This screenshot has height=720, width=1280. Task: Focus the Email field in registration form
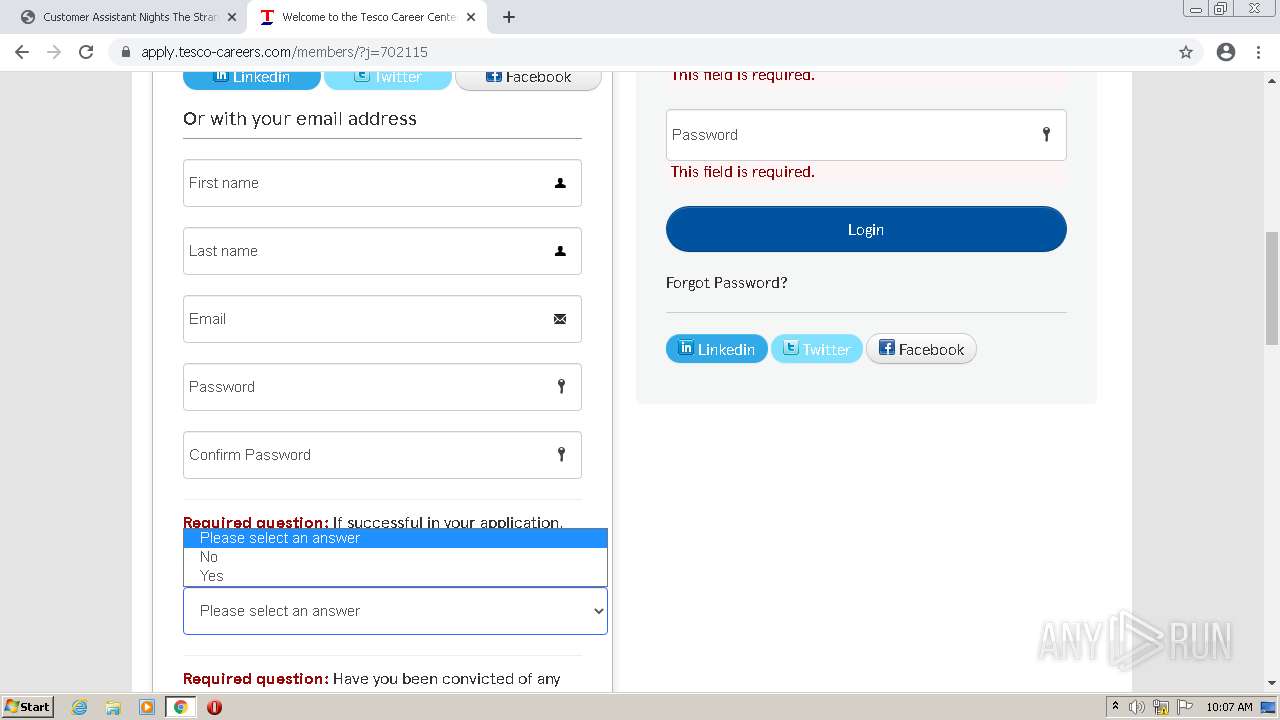coord(382,319)
